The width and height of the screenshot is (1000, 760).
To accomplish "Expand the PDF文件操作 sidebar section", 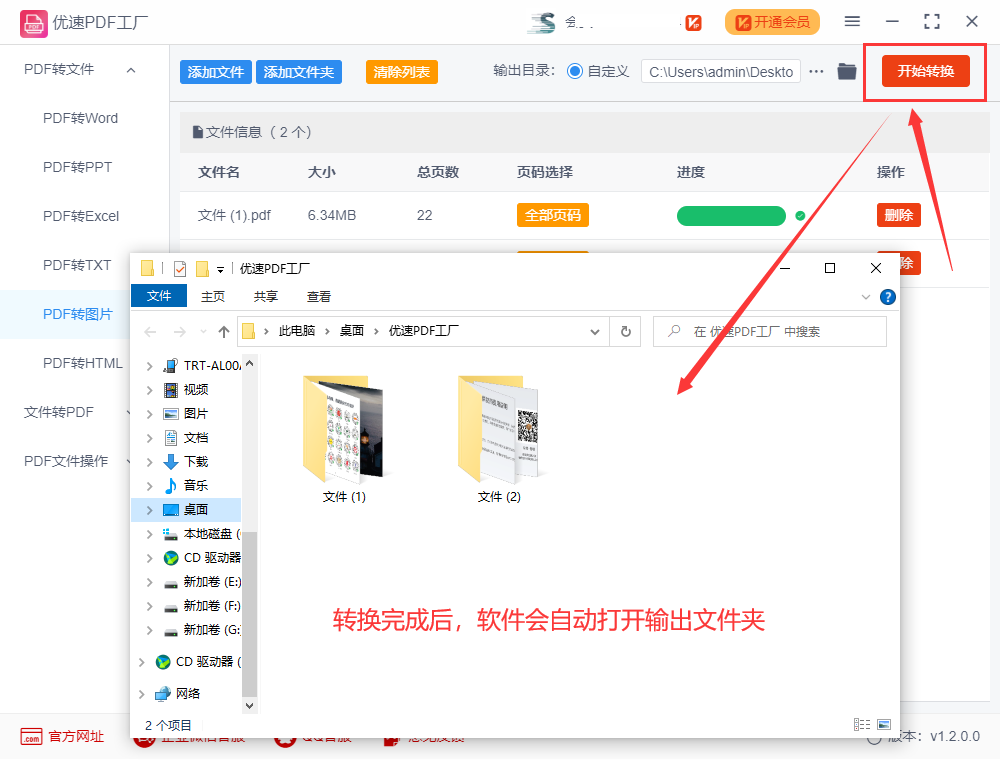I will coord(129,461).
